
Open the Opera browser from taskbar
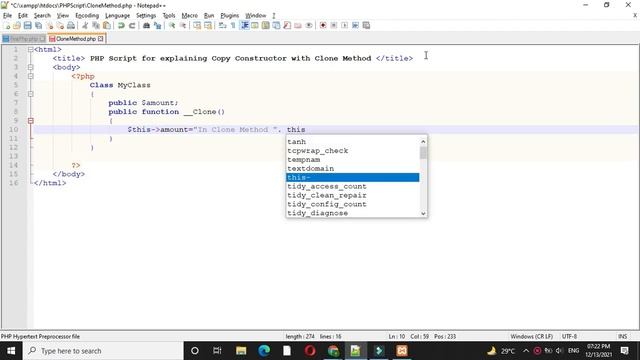[x=310, y=351]
